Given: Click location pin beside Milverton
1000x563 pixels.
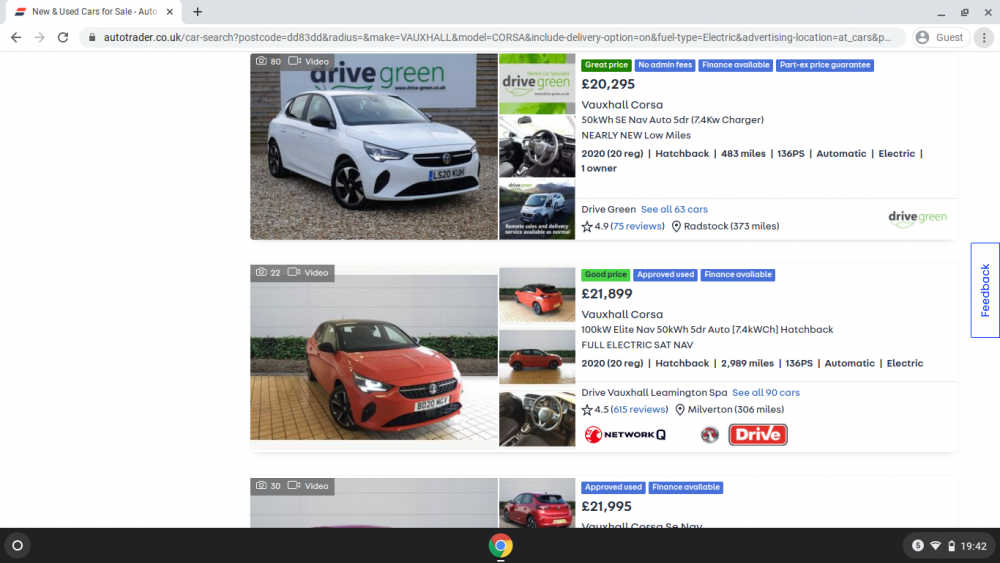Looking at the screenshot, I should coord(680,410).
